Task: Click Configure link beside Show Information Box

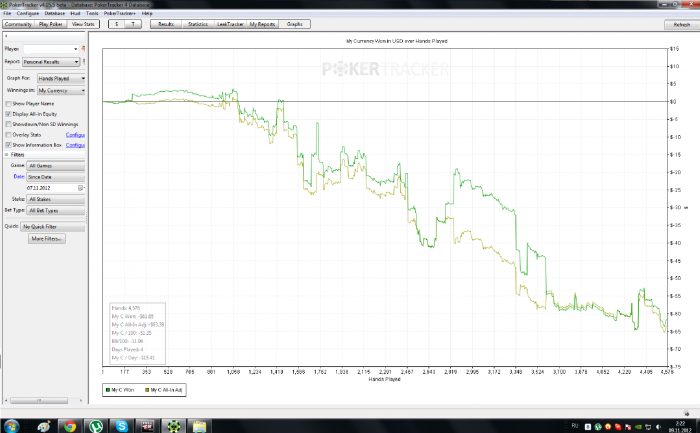Action: tap(75, 145)
